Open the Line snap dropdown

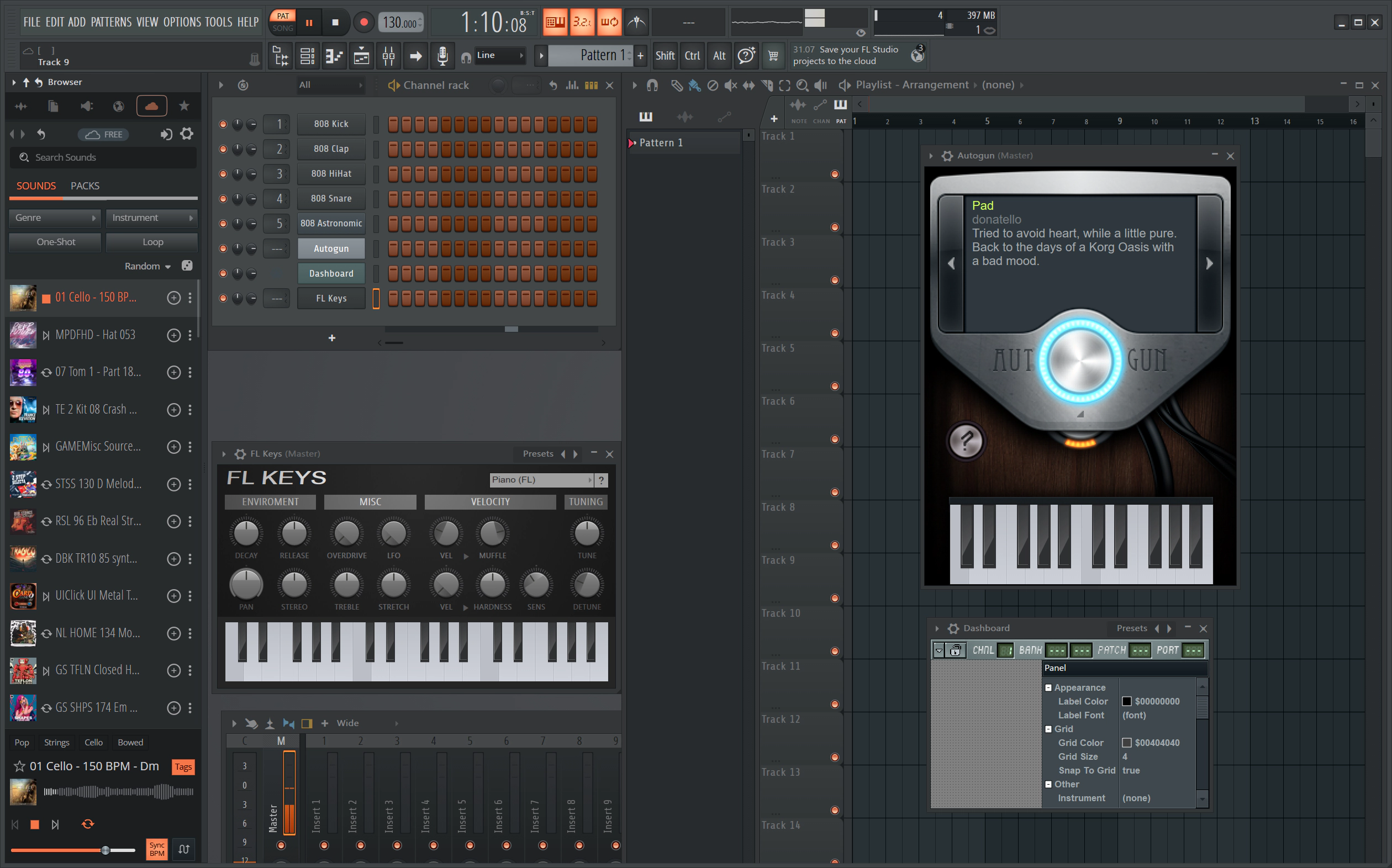click(x=499, y=55)
